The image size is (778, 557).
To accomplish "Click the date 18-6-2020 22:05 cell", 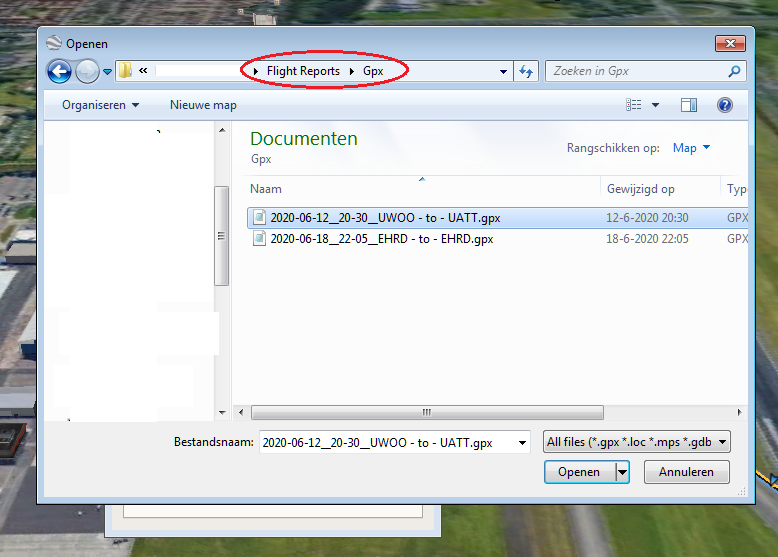I will (647, 239).
